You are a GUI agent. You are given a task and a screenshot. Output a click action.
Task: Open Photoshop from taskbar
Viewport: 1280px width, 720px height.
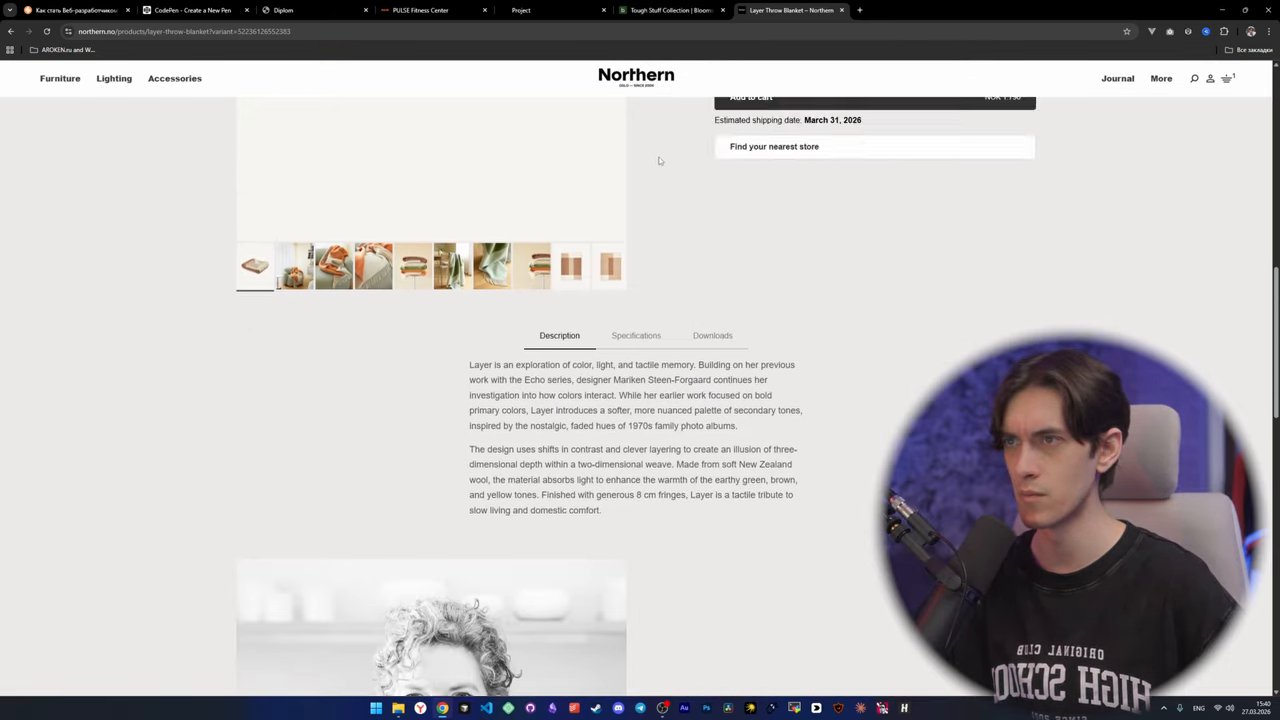[x=706, y=708]
